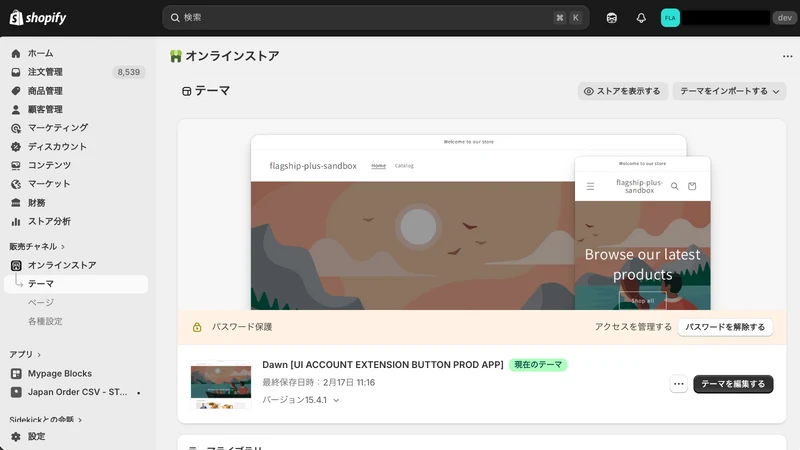Click the Japan Order CSV app icon

pyautogui.click(x=16, y=392)
